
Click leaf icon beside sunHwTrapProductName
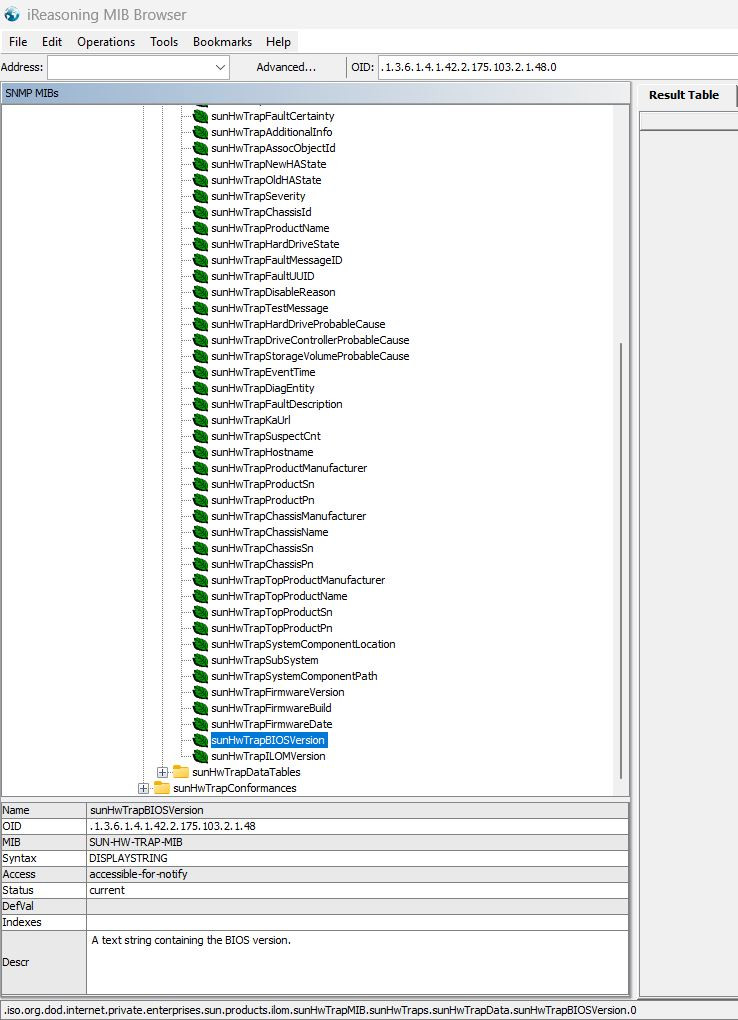coord(200,228)
